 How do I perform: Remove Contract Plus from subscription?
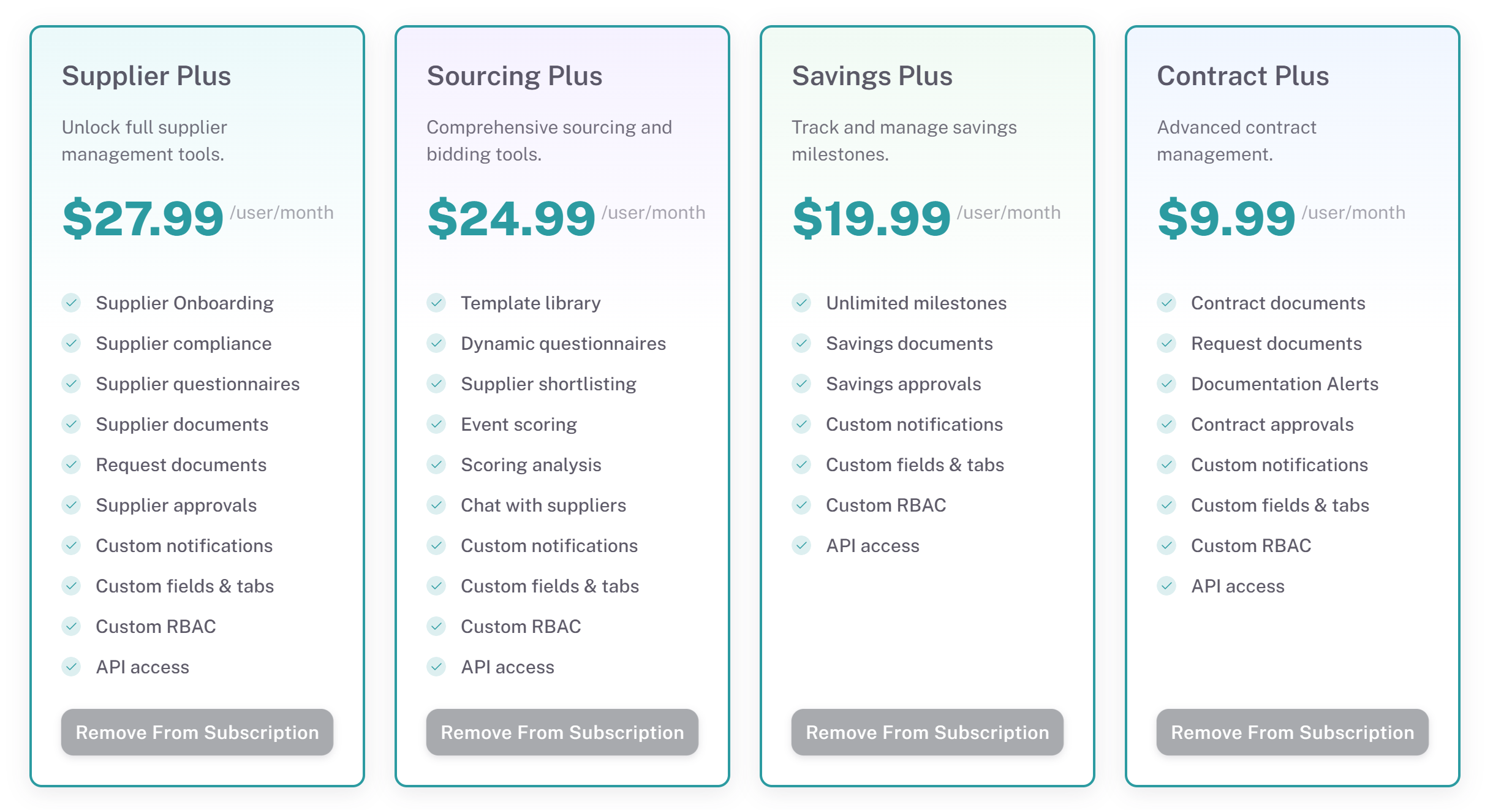click(1293, 732)
